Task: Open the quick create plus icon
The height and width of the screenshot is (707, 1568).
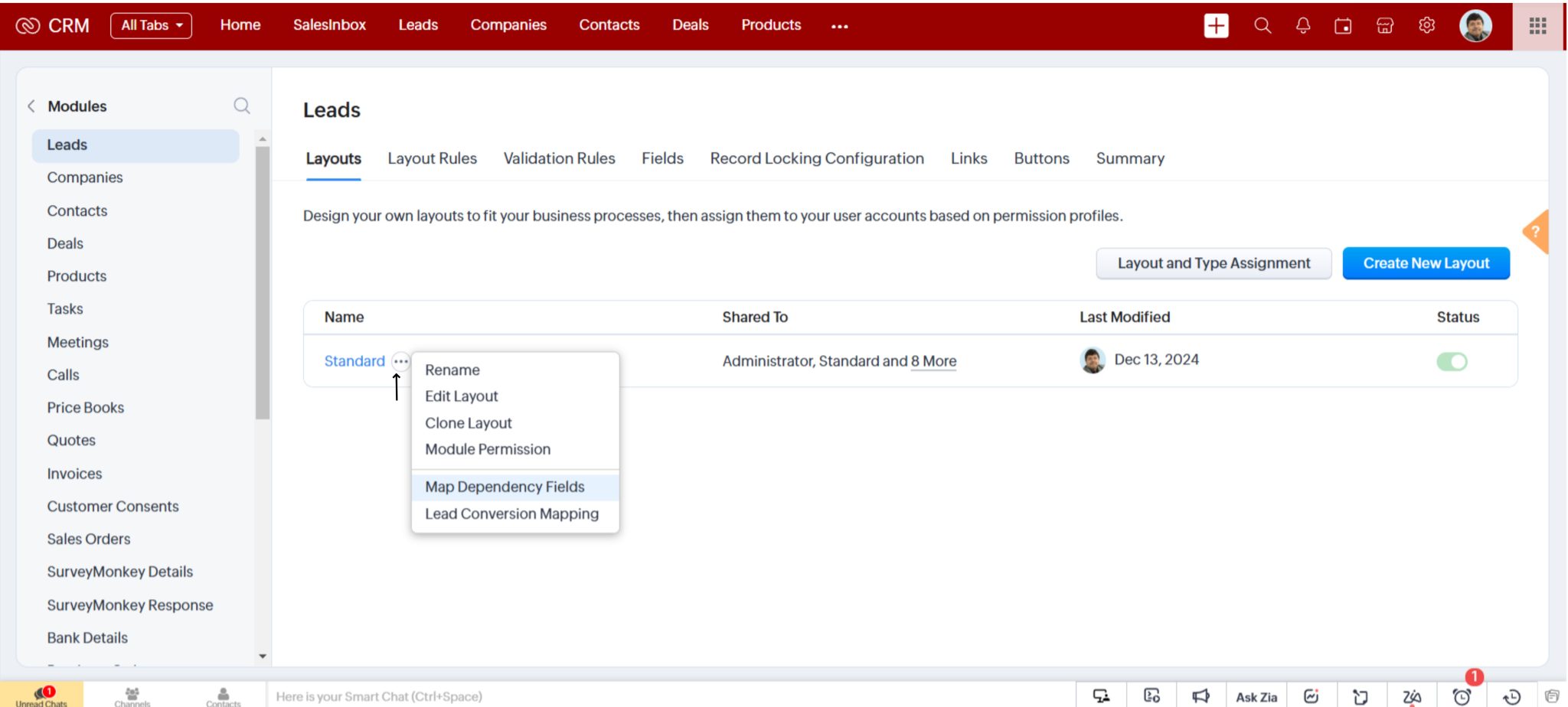Action: (x=1216, y=25)
